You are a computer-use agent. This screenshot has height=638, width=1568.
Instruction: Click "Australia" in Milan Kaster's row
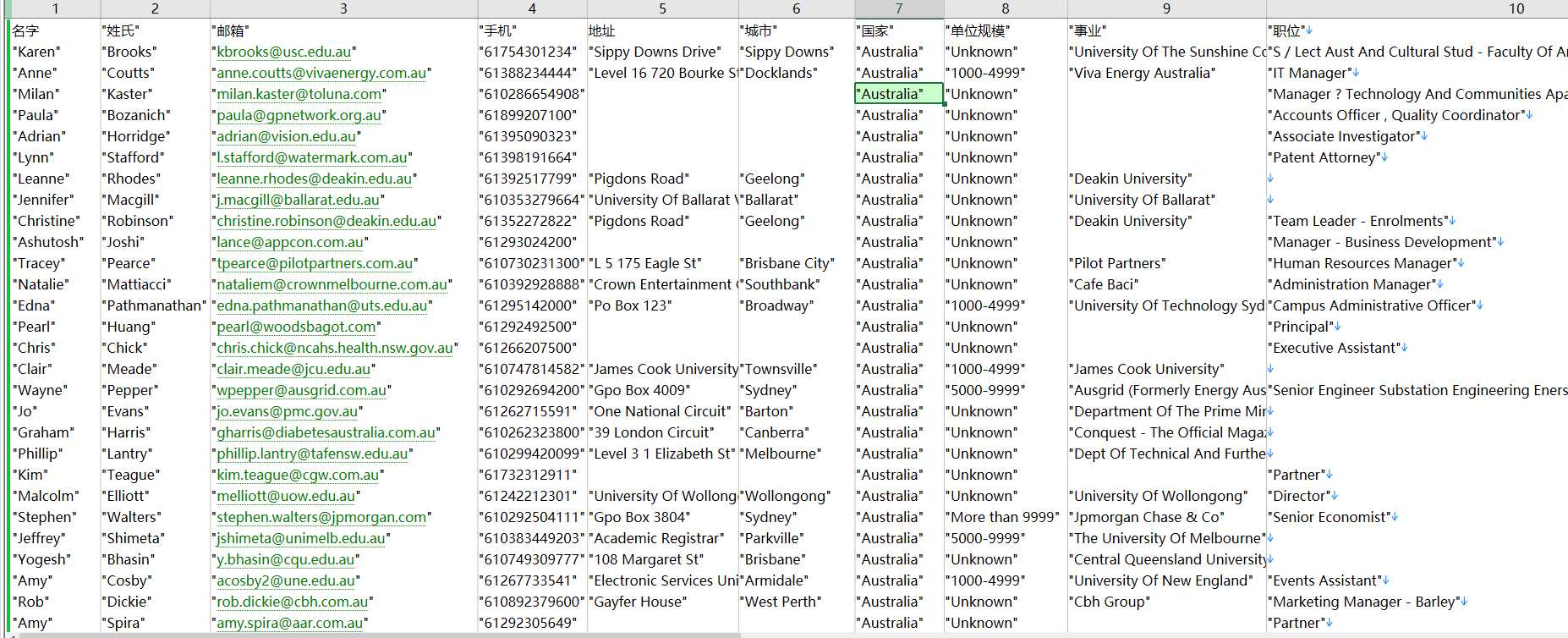pyautogui.click(x=899, y=94)
